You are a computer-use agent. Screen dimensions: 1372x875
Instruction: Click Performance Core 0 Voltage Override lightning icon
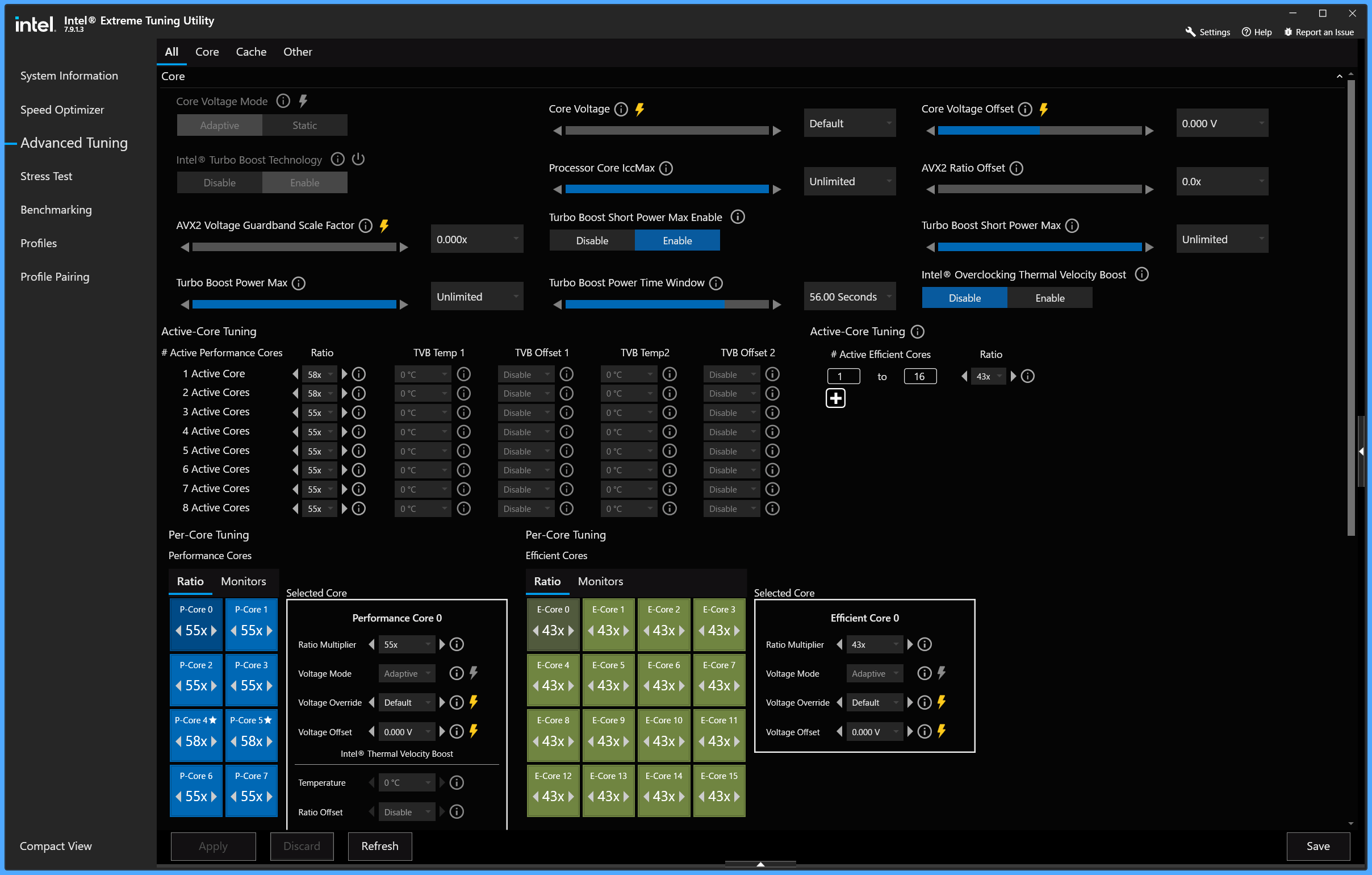(474, 702)
